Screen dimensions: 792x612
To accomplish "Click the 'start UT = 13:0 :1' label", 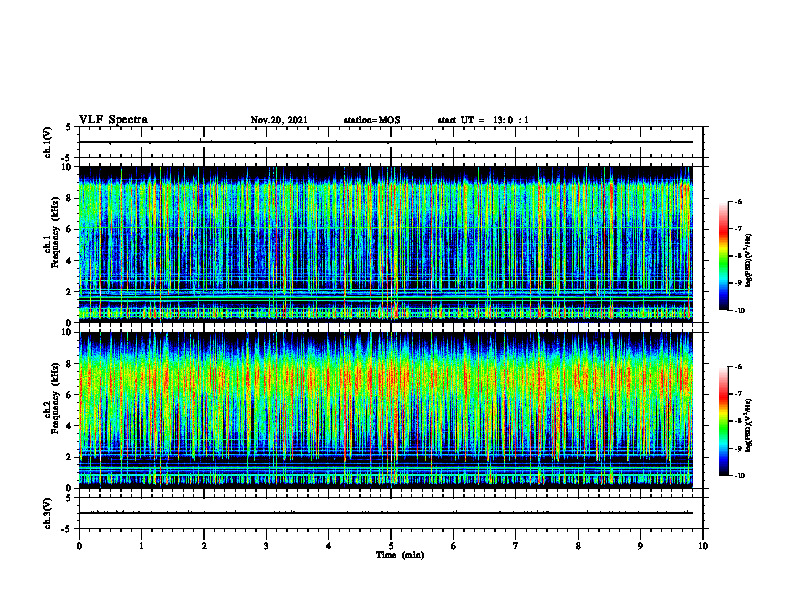I will (483, 120).
